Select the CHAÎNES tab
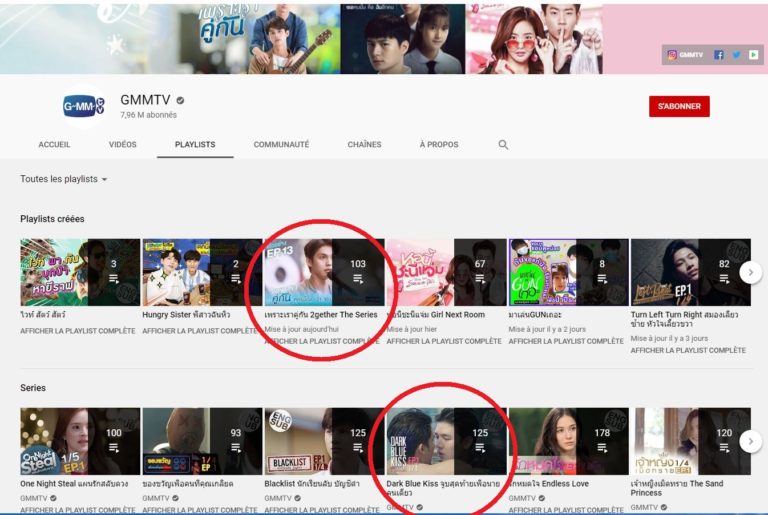This screenshot has height=515, width=768. 364,145
